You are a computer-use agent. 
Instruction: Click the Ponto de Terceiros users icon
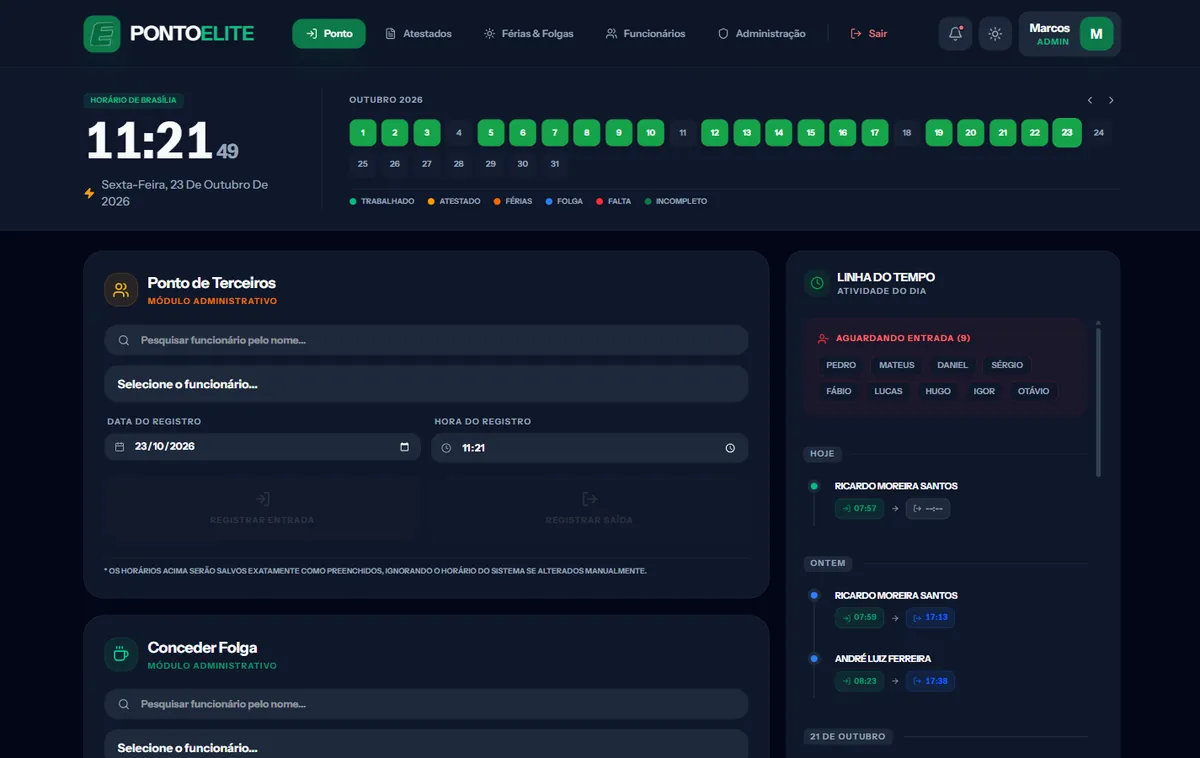121,290
